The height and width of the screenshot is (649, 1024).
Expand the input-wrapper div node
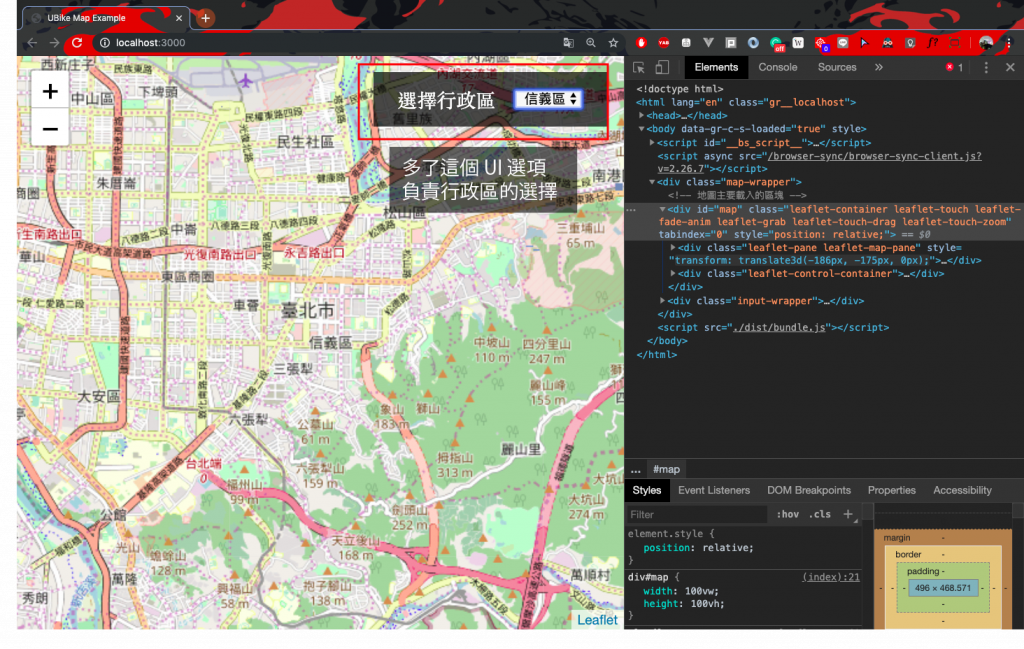click(x=662, y=301)
